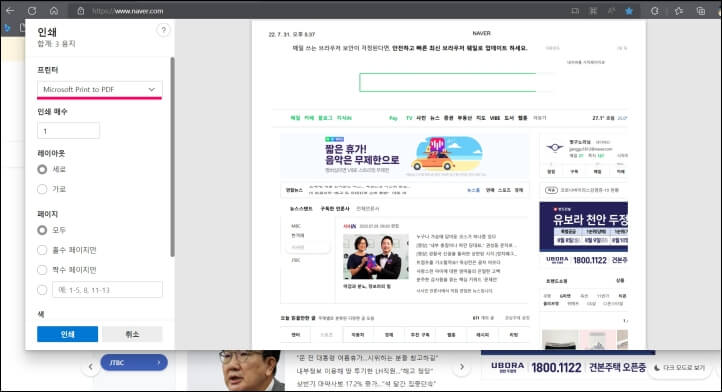The width and height of the screenshot is (722, 392).
Task: Click 다크 모드로 보기 dark mode button
Action: point(679,368)
